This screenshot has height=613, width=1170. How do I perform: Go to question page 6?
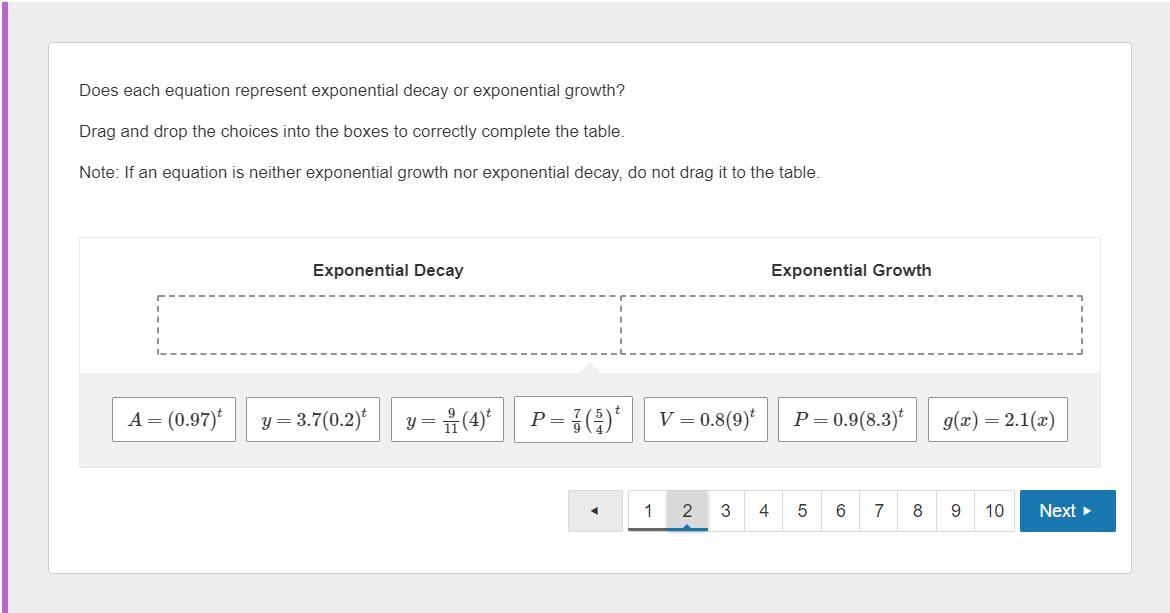[x=840, y=511]
